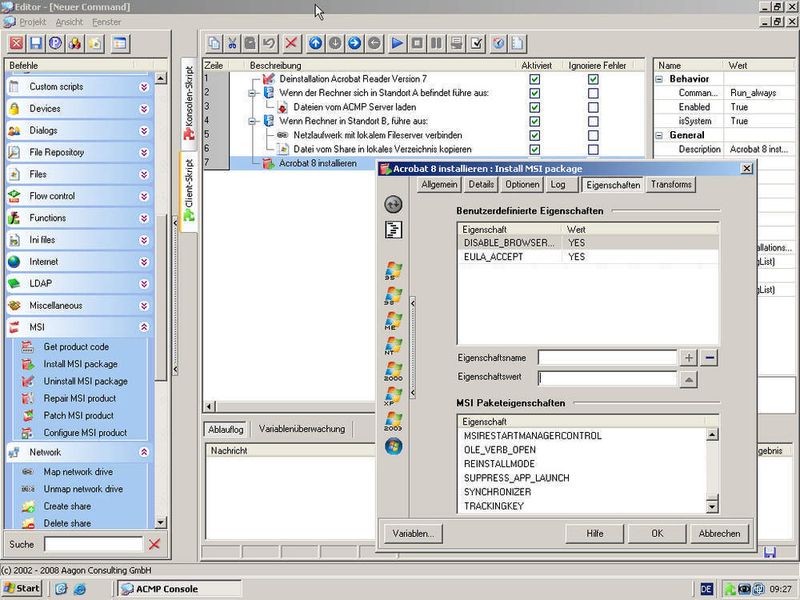Select the Windows ME OS icon in dialog
800x600 pixels.
point(393,320)
